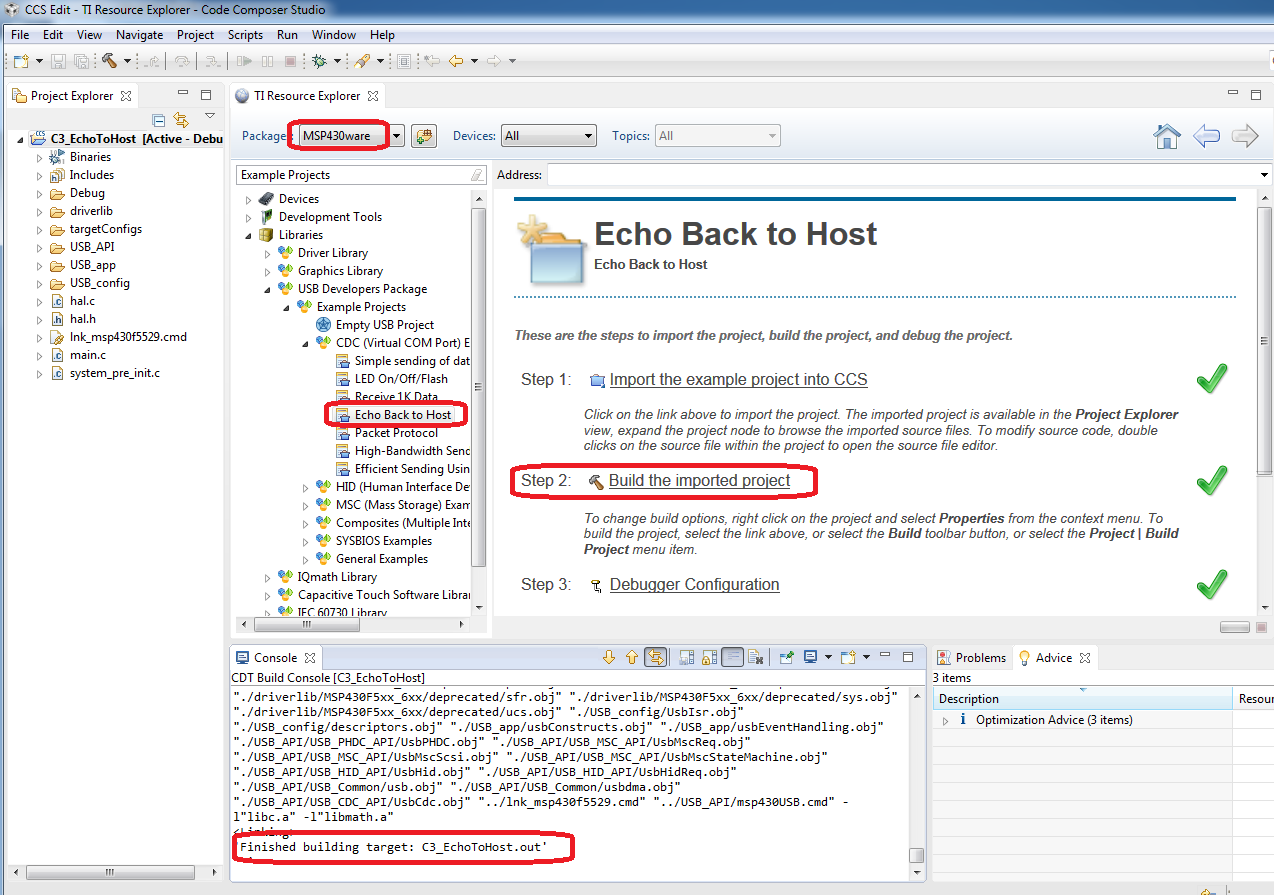
Task: Open the Project menu
Action: [x=195, y=34]
